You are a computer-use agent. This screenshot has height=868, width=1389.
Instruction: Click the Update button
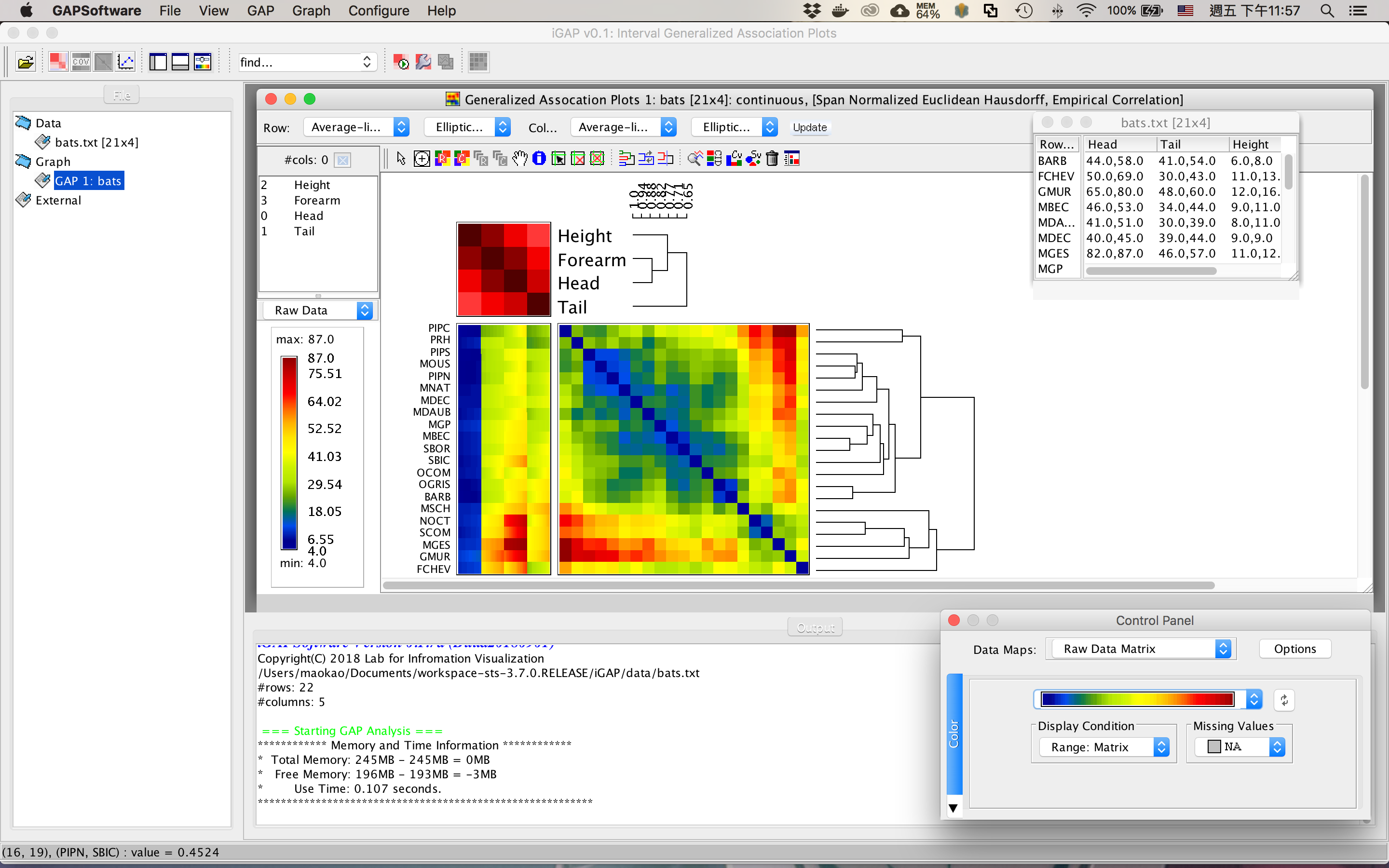(809, 127)
